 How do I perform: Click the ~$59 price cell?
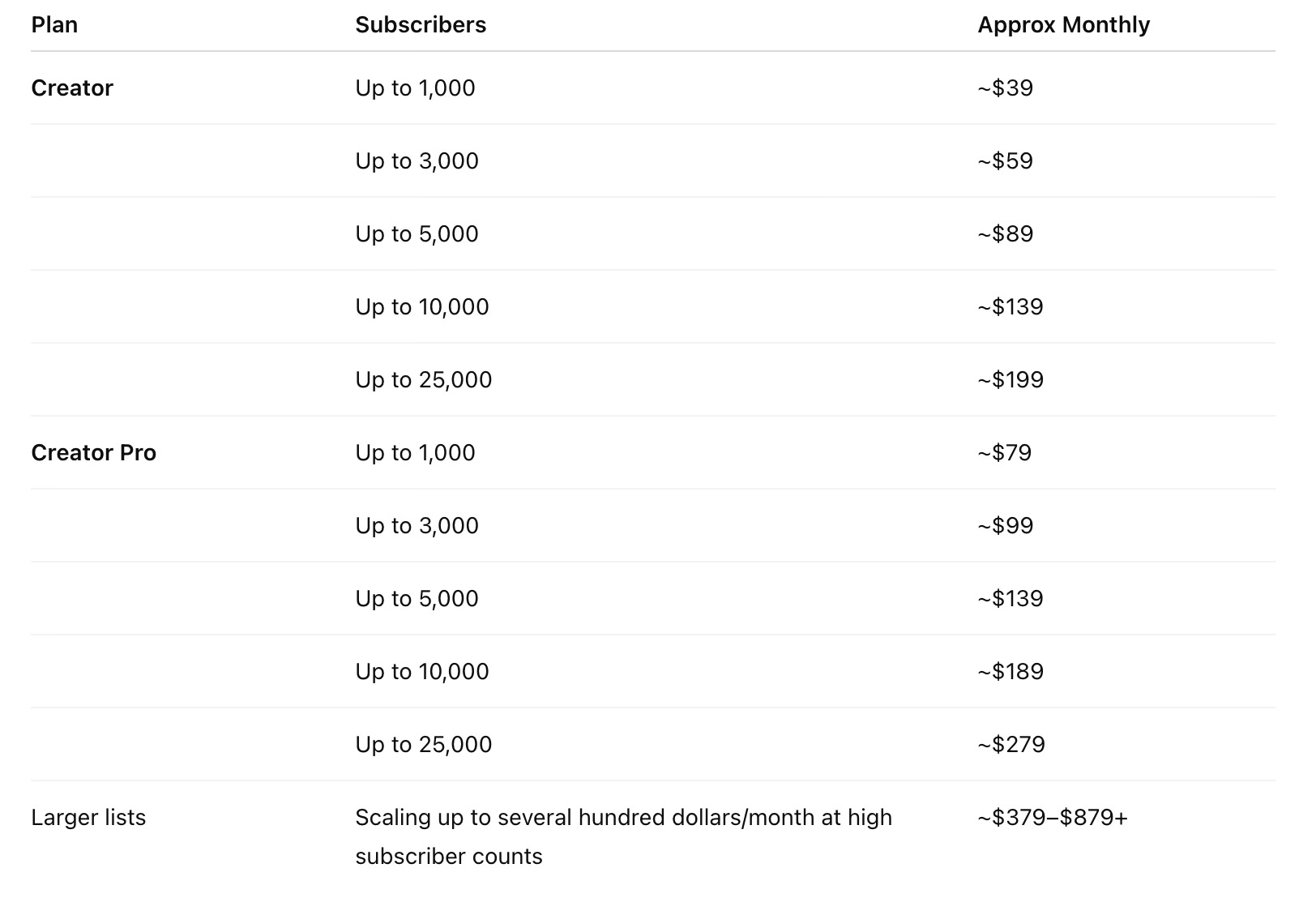(x=1005, y=160)
